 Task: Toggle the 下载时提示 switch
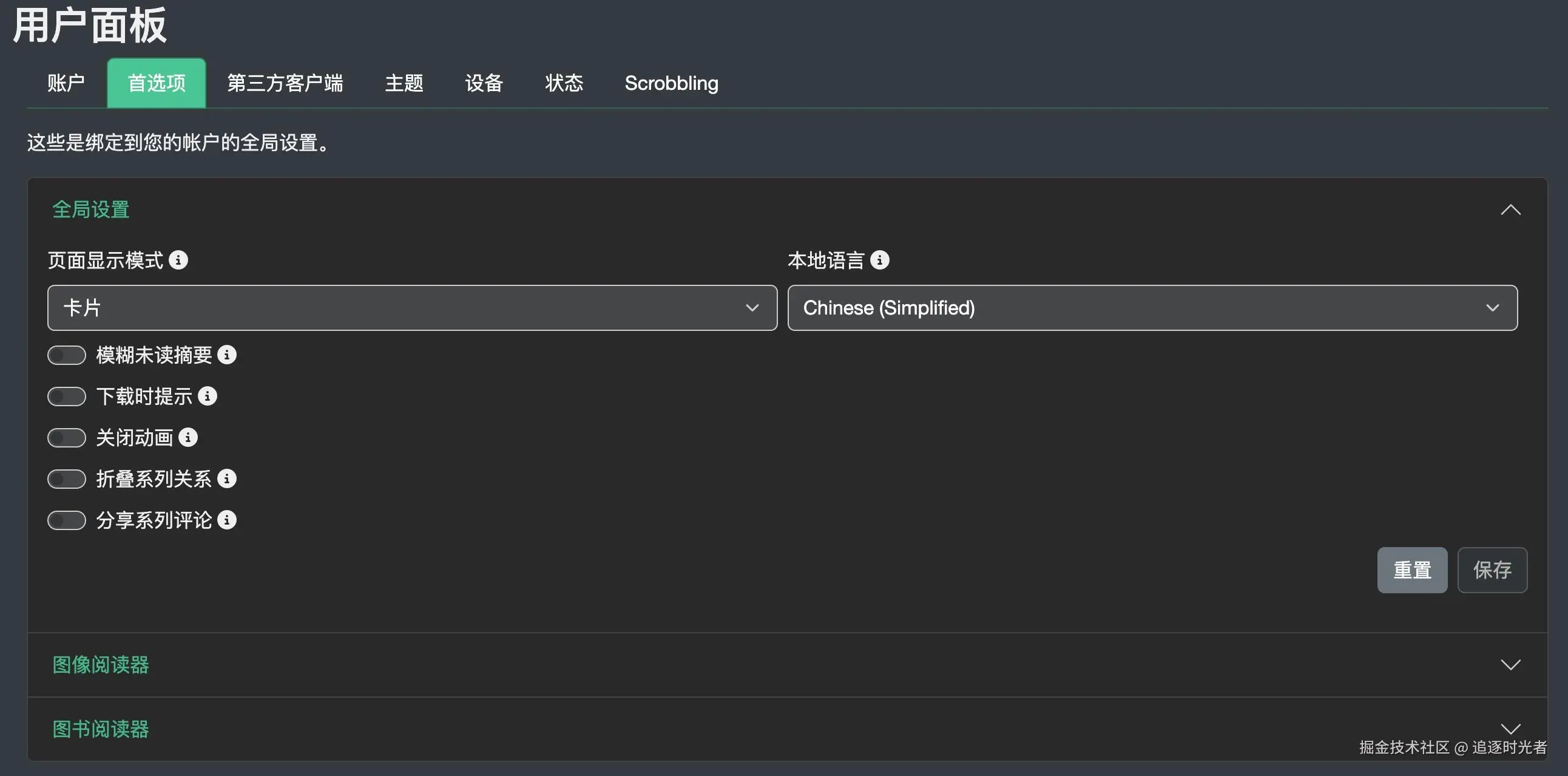click(67, 397)
